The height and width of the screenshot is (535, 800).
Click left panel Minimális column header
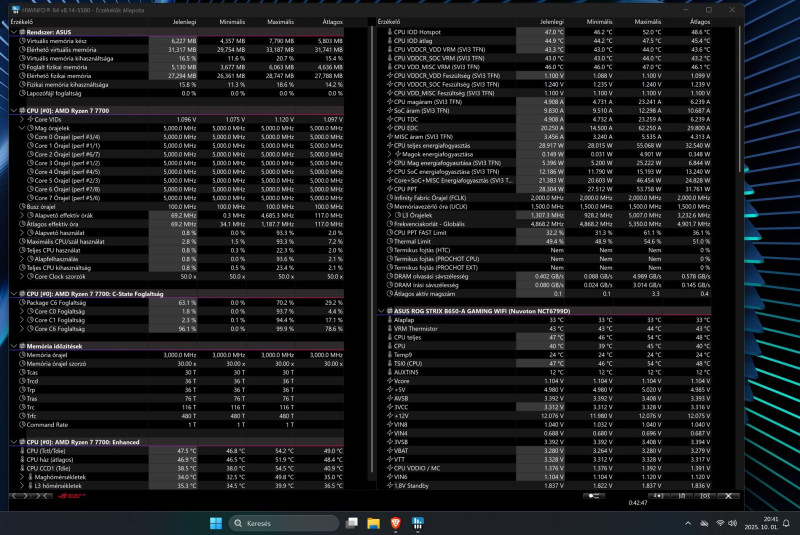coord(232,22)
